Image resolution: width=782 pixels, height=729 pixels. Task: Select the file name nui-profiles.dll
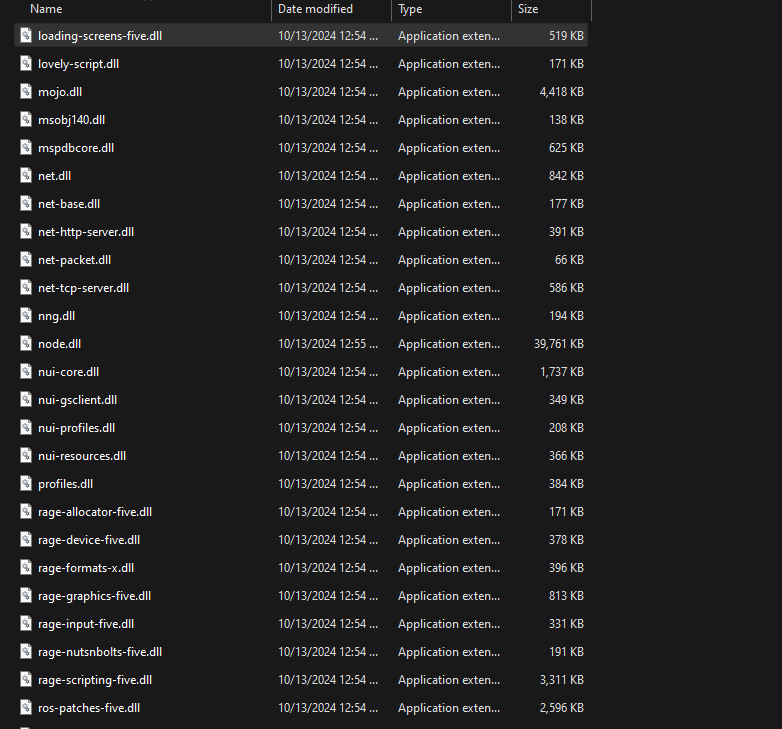tap(76, 428)
